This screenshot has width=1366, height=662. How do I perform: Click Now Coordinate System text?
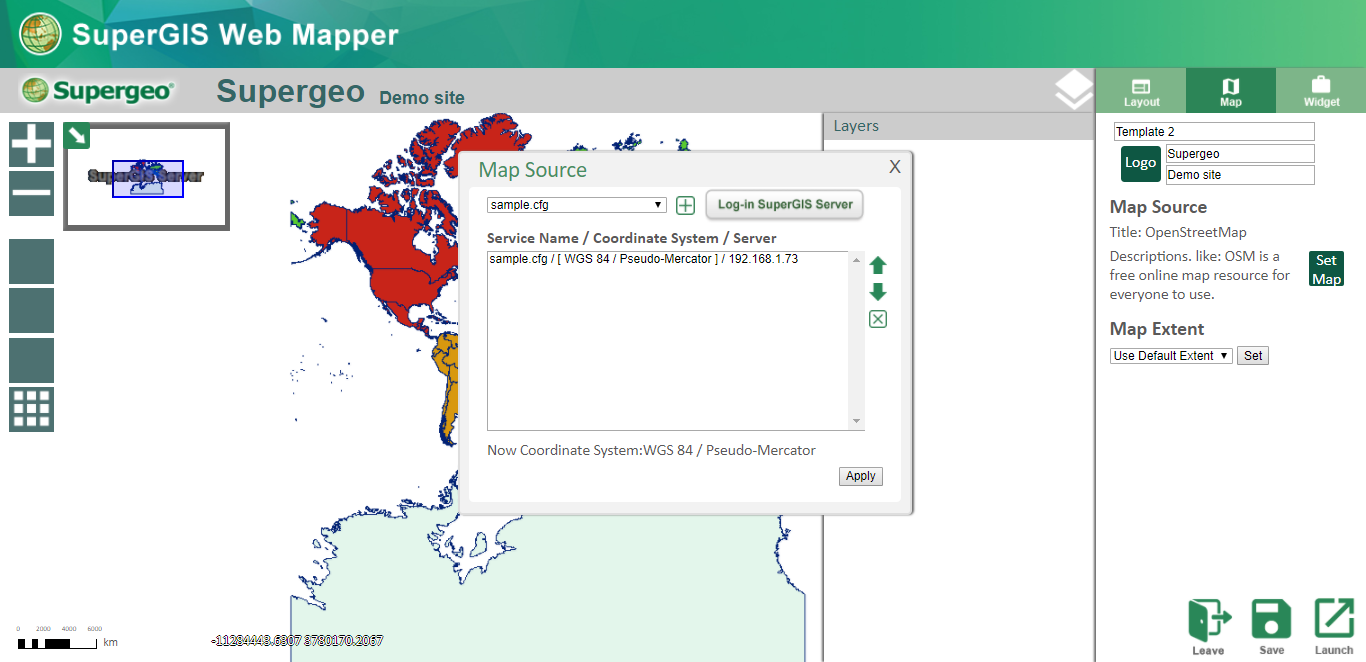[x=651, y=450]
